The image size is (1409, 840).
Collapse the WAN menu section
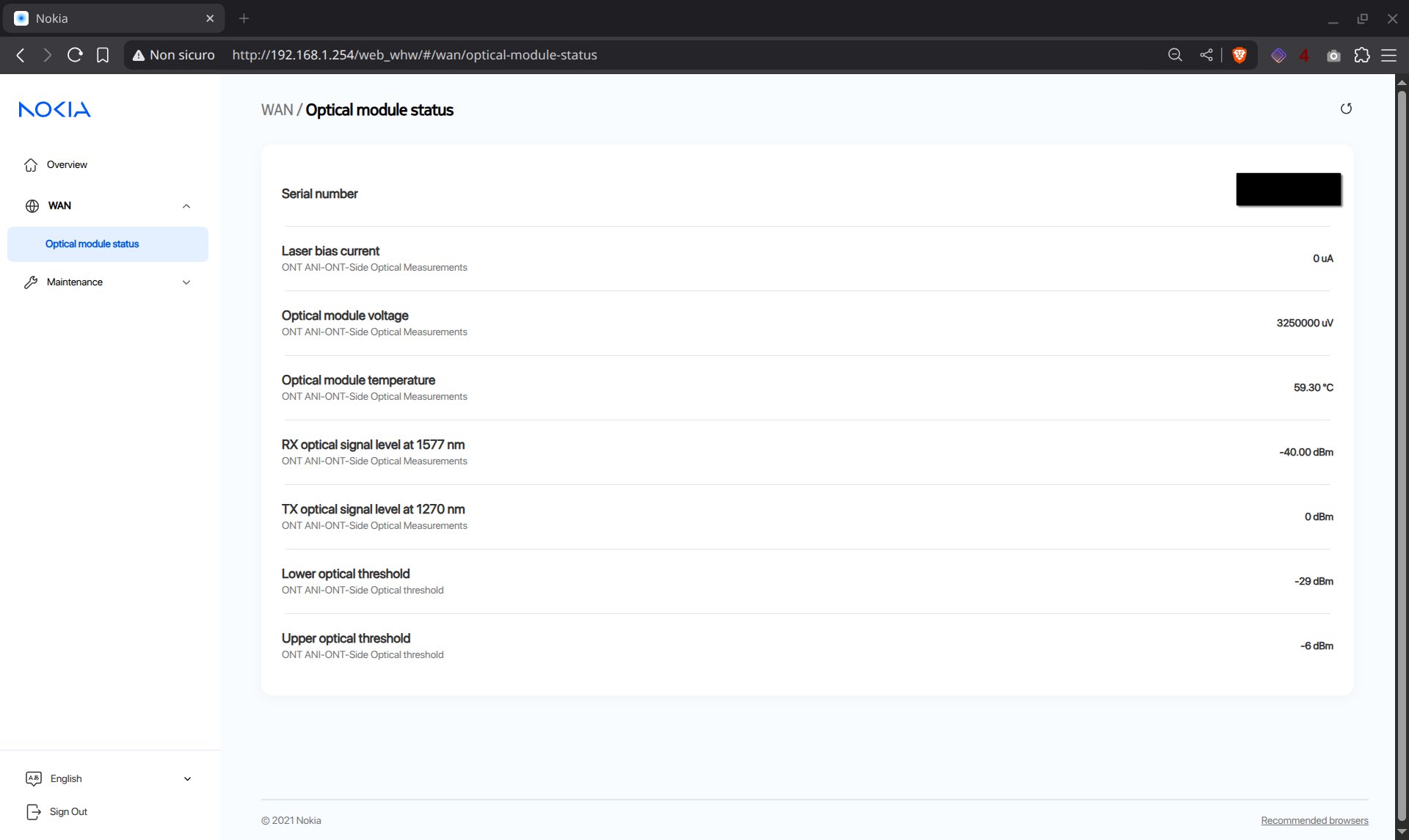coord(186,206)
